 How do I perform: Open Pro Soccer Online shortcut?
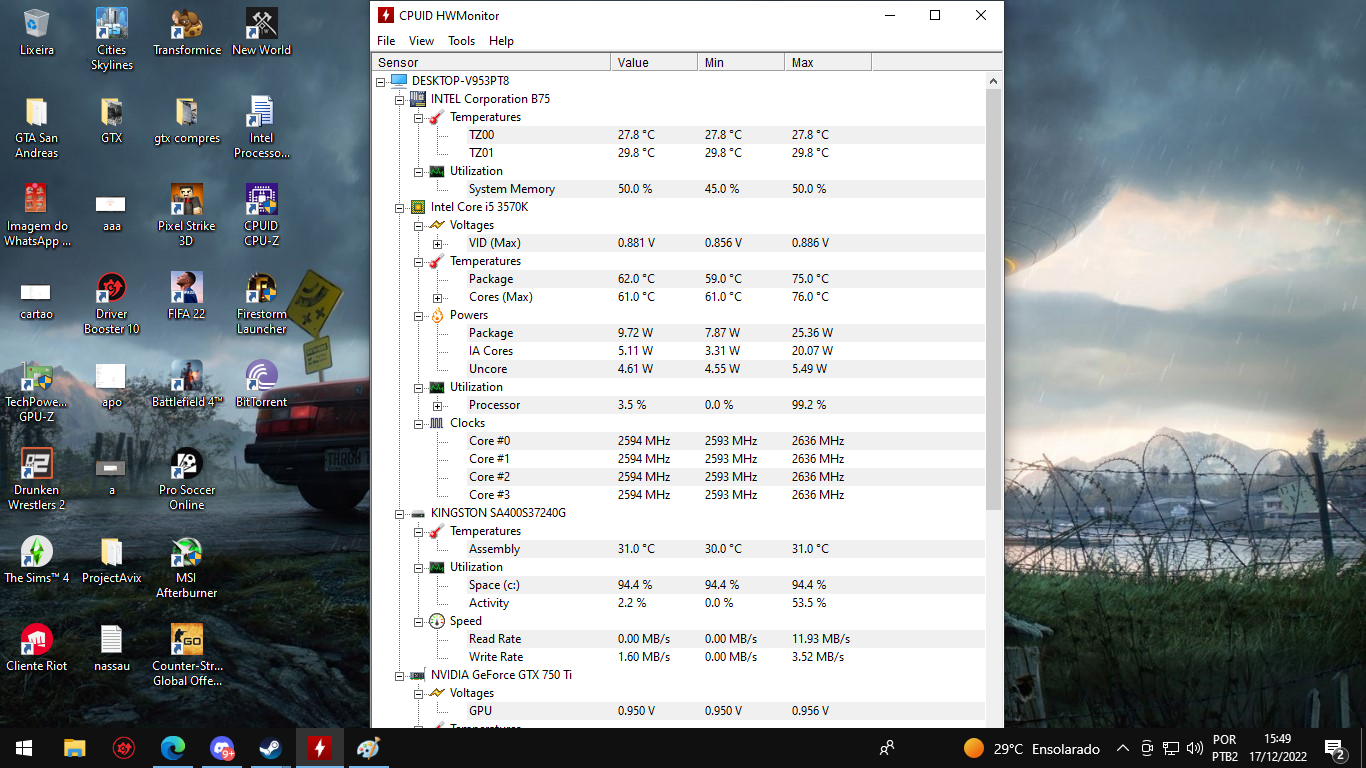click(187, 479)
